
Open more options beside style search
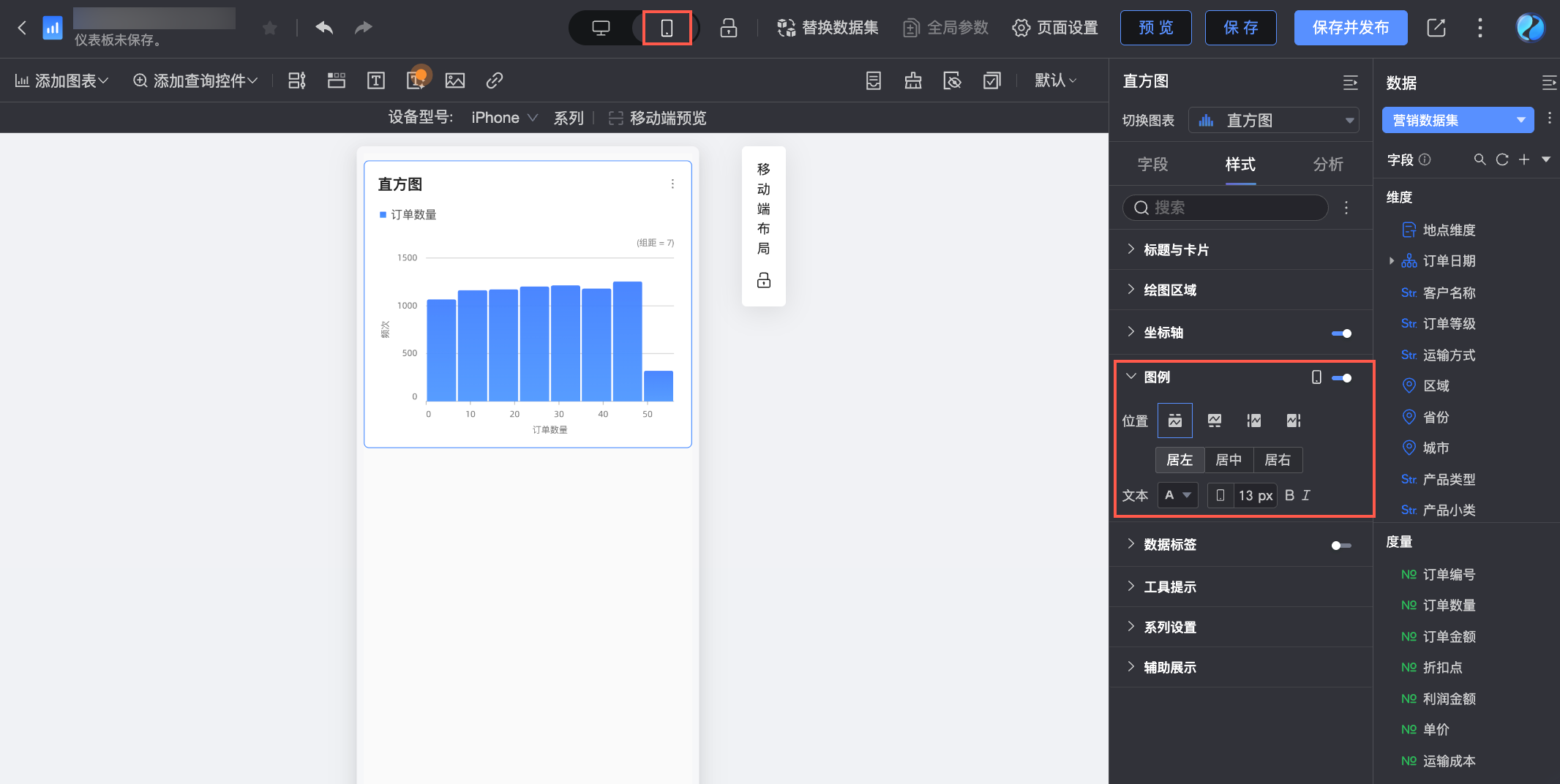pyautogui.click(x=1346, y=208)
